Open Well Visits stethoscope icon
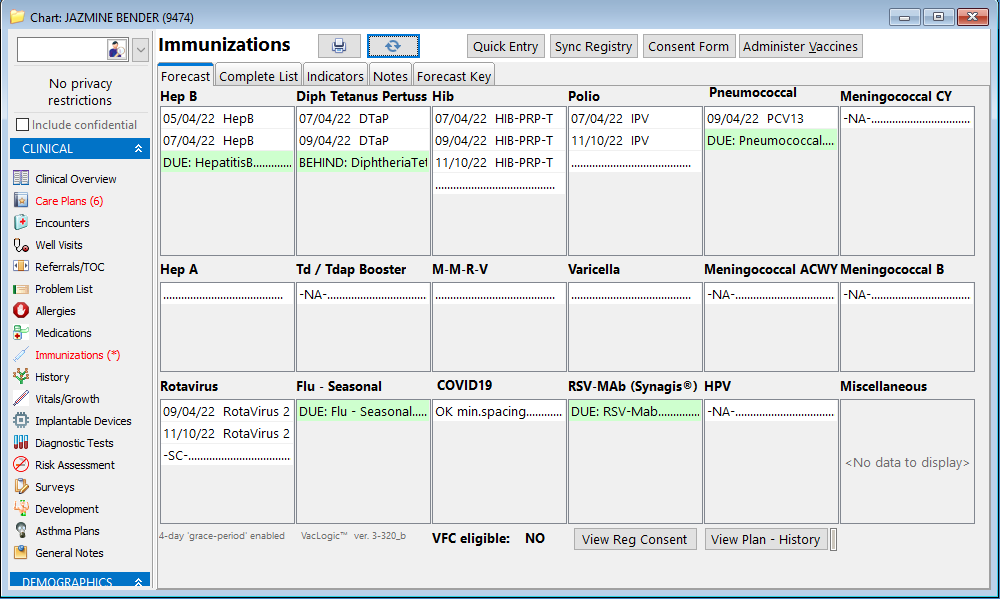This screenshot has width=1000, height=599. pyautogui.click(x=21, y=245)
